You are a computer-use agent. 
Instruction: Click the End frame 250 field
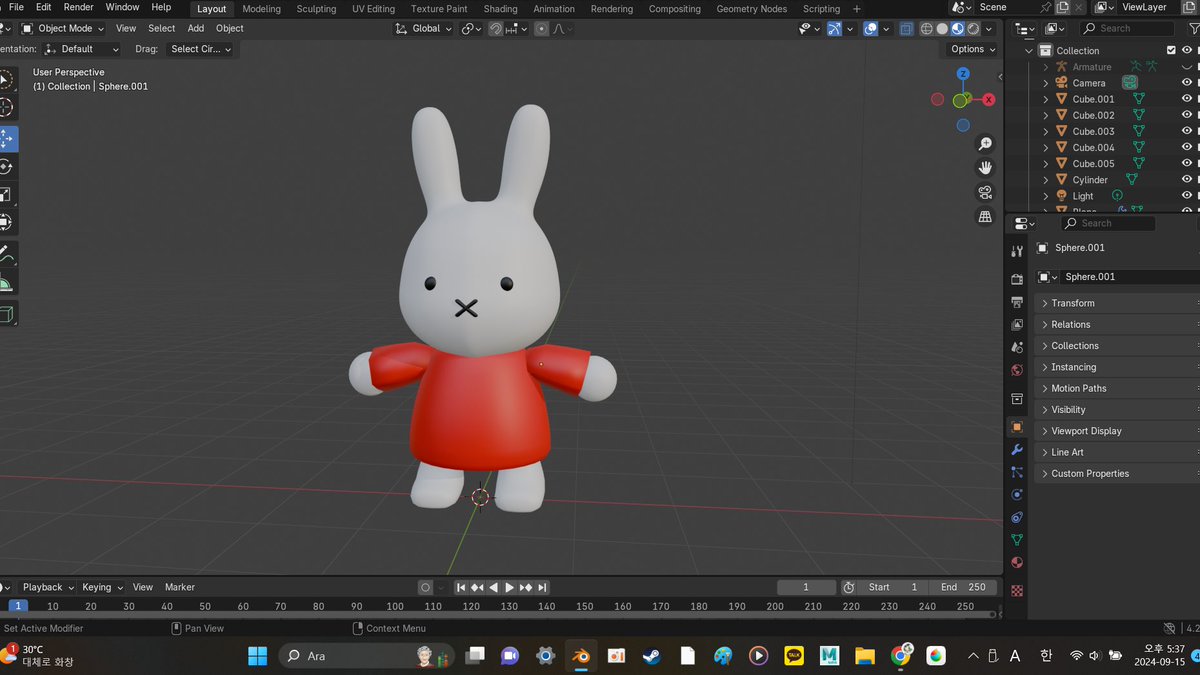coord(963,587)
